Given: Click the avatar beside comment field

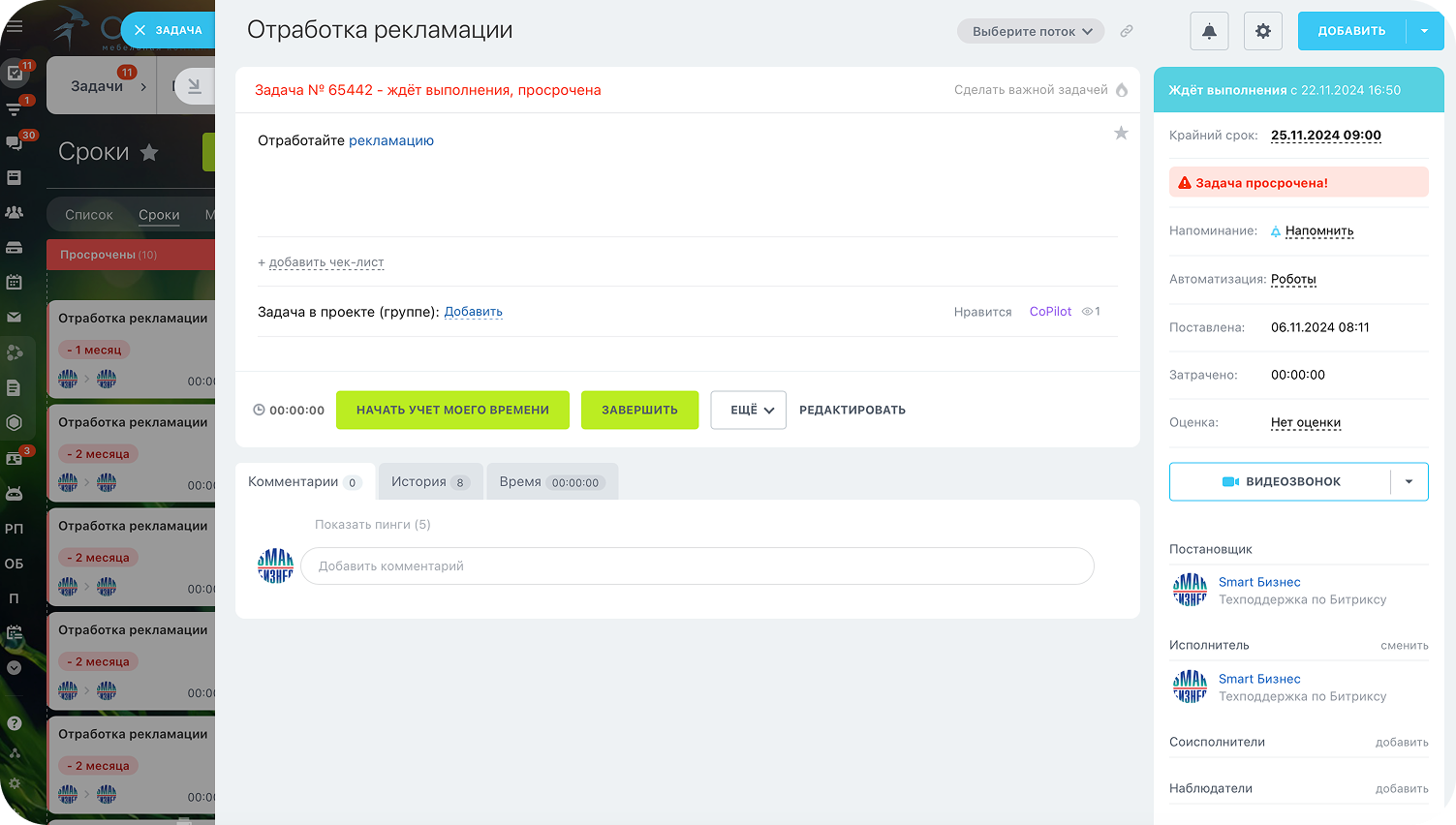Looking at the screenshot, I should [x=275, y=565].
